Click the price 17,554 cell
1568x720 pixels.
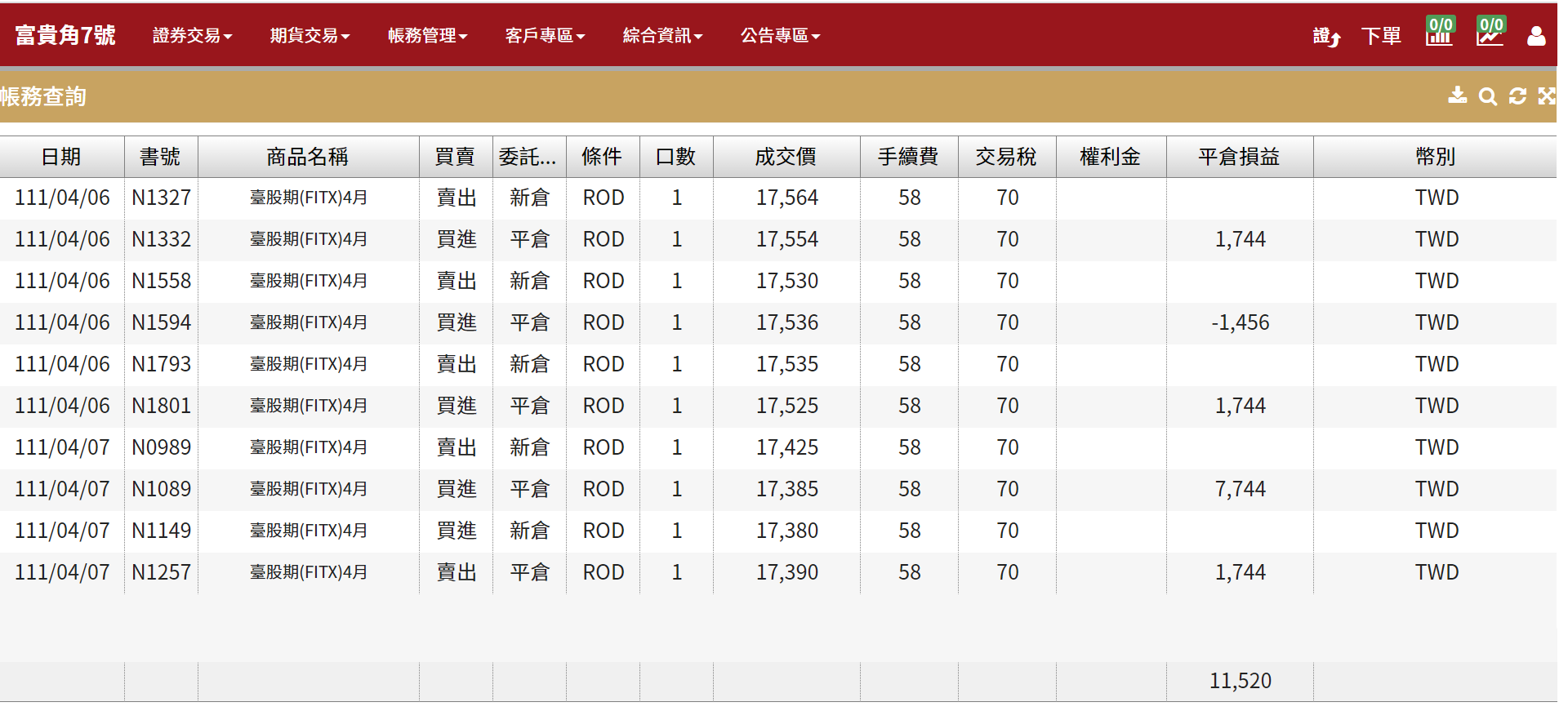coord(786,239)
